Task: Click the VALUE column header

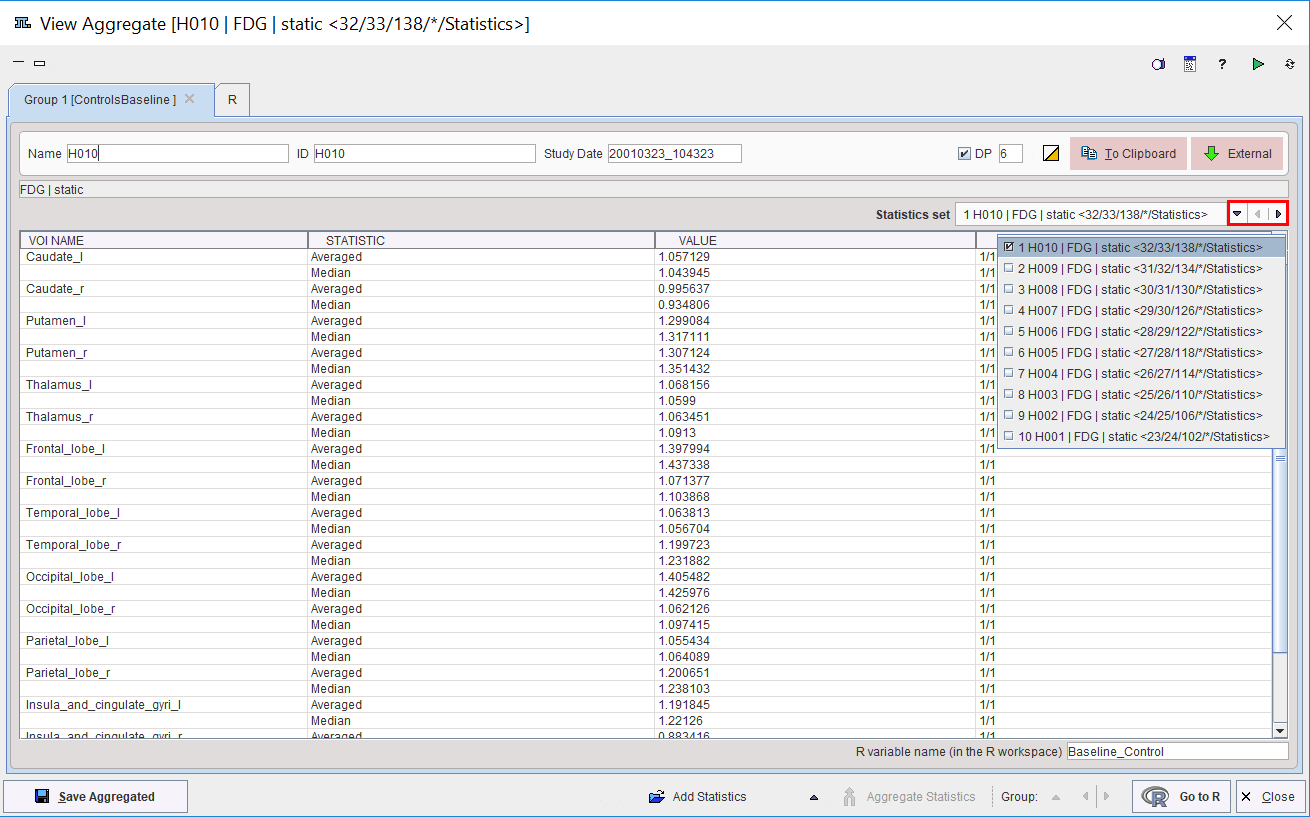Action: (x=815, y=241)
